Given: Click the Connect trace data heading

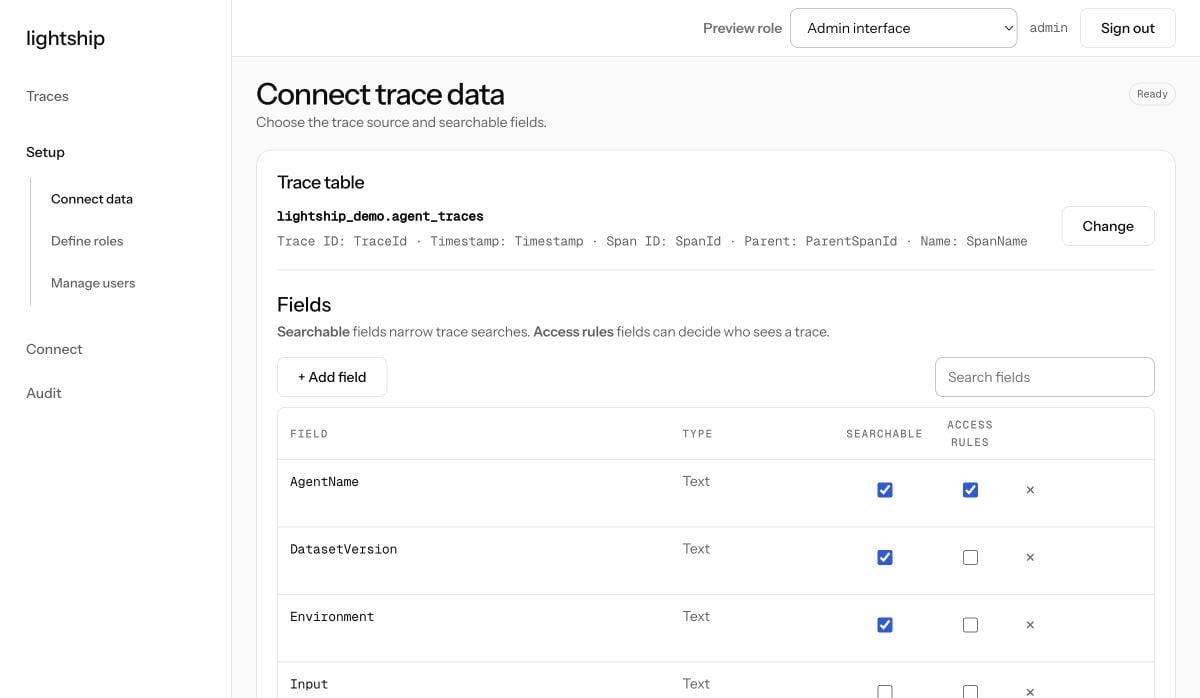Looking at the screenshot, I should (x=380, y=94).
